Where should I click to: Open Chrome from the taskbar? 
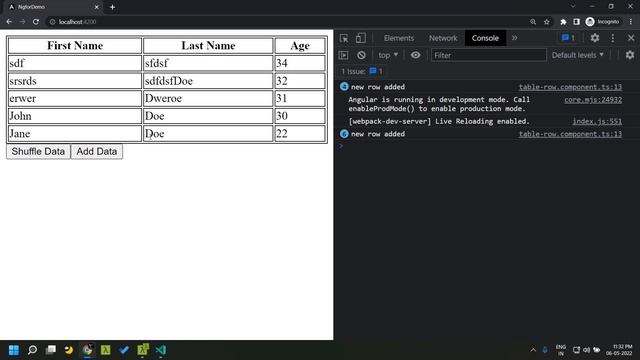(87, 350)
